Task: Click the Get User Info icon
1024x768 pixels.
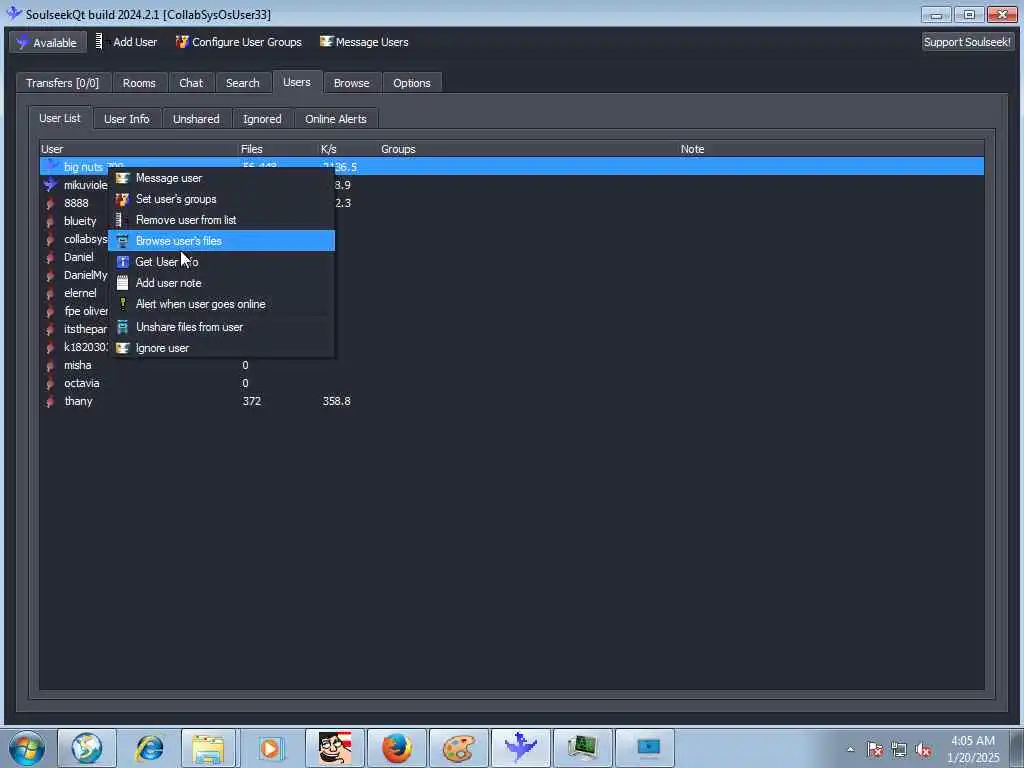Action: tap(122, 261)
